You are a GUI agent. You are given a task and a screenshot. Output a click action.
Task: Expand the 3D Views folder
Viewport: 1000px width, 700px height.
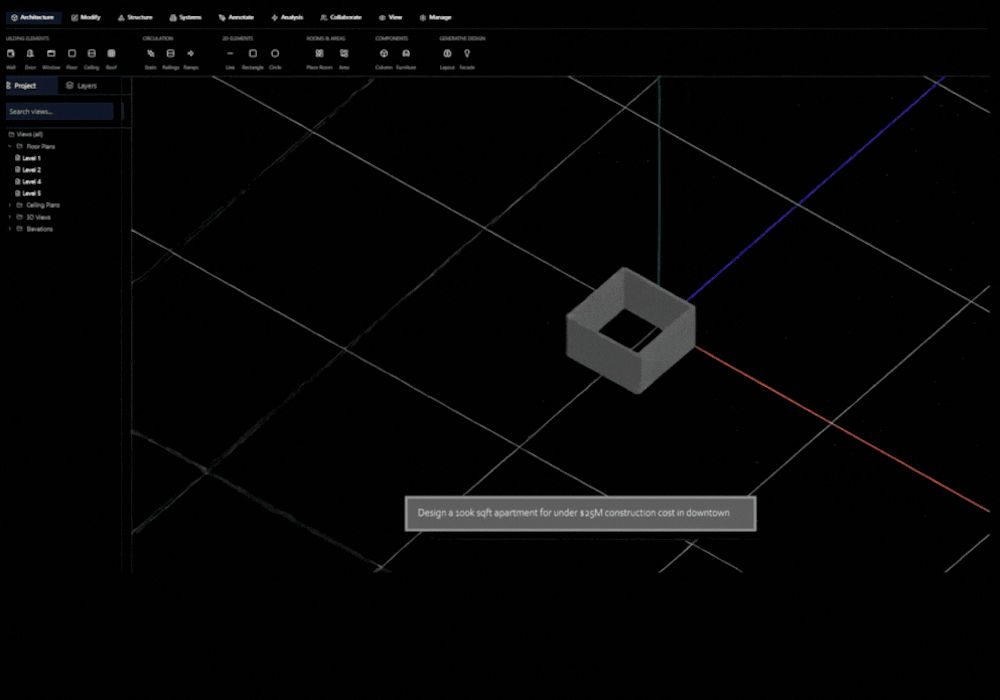tap(10, 217)
